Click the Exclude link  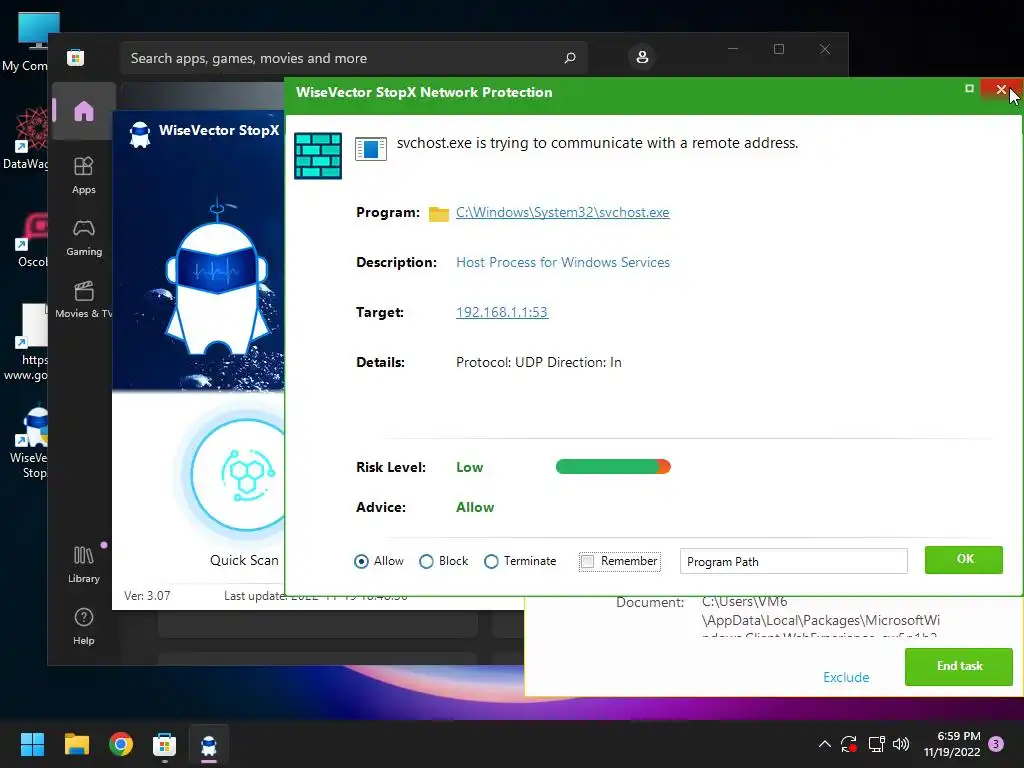pos(846,677)
